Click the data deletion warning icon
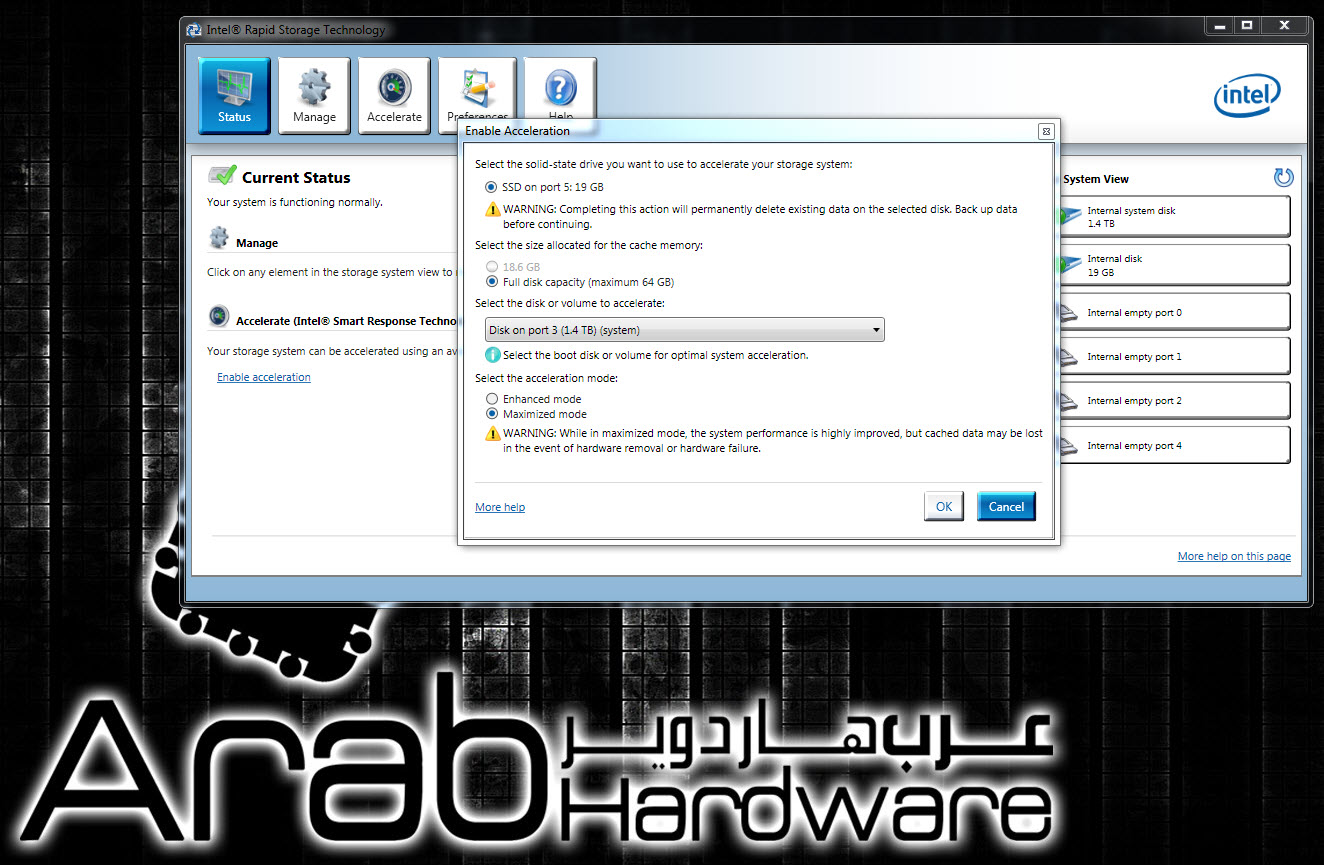1324x865 pixels. 492,210
